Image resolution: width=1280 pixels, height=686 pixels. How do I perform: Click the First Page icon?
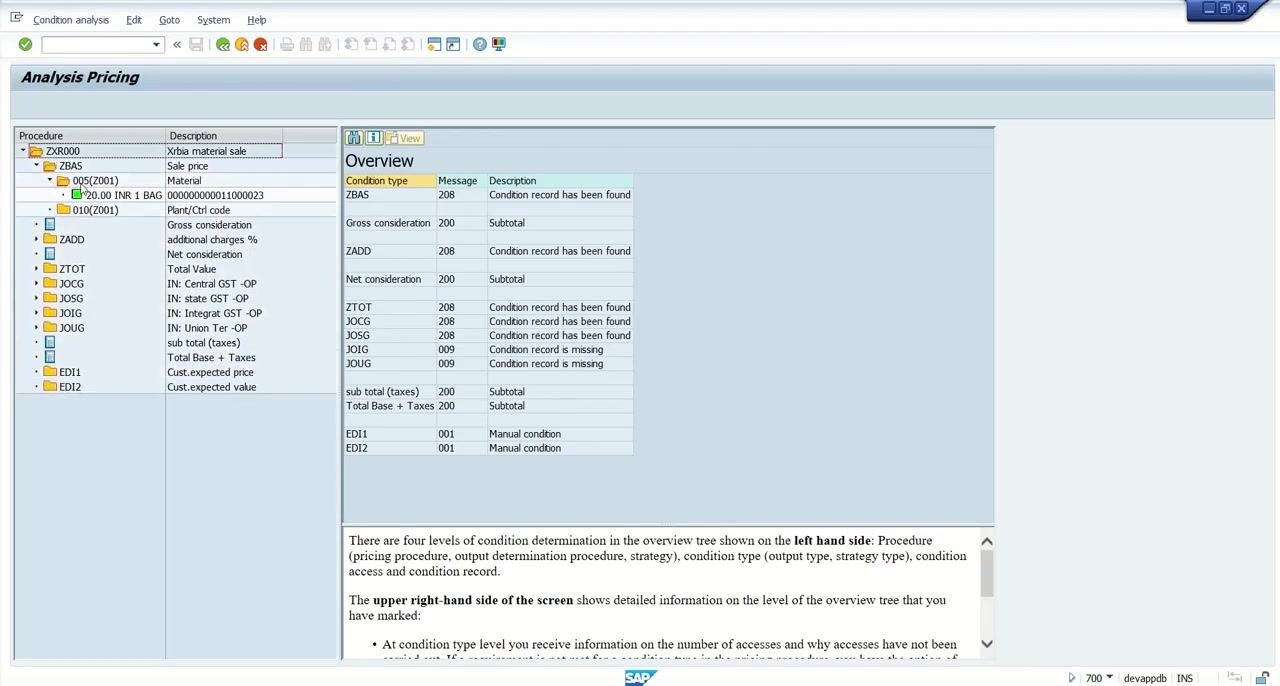(x=351, y=44)
